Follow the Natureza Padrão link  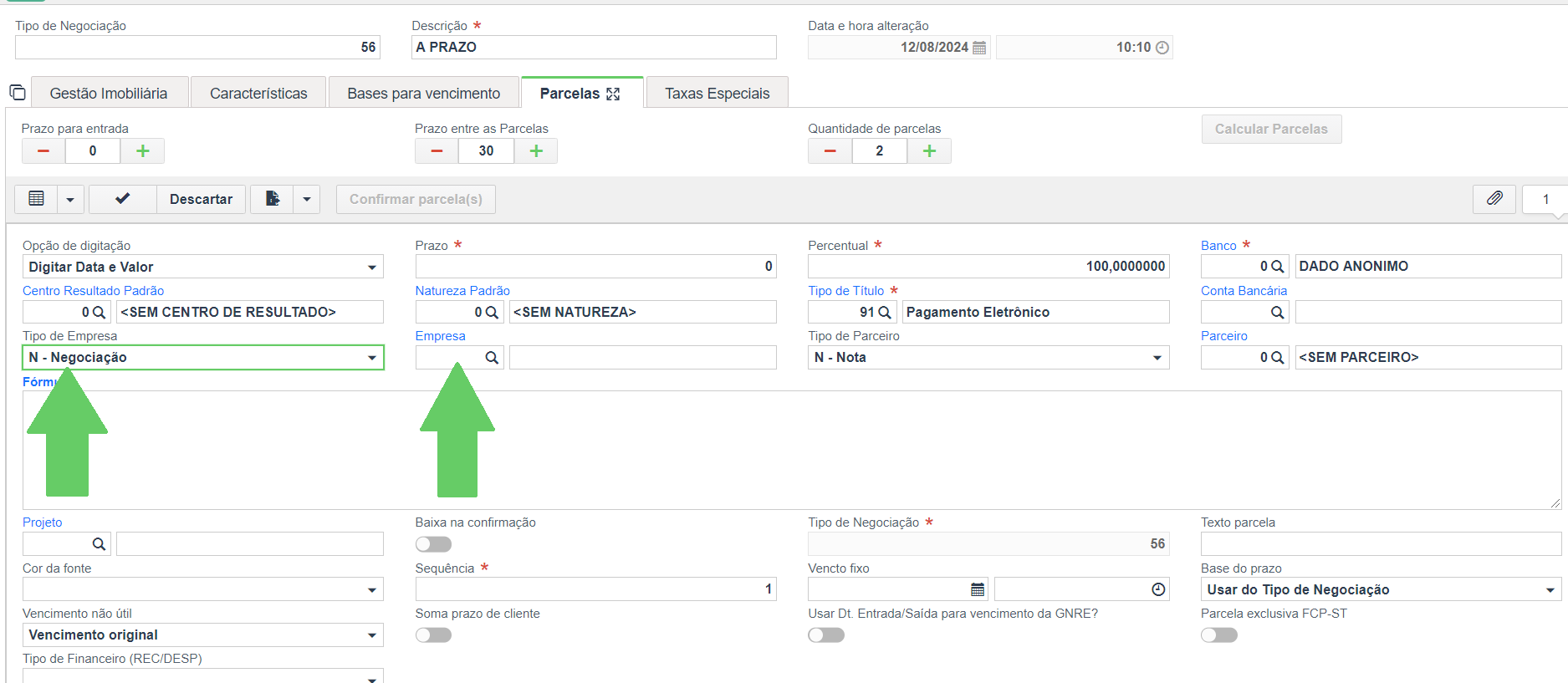(462, 291)
